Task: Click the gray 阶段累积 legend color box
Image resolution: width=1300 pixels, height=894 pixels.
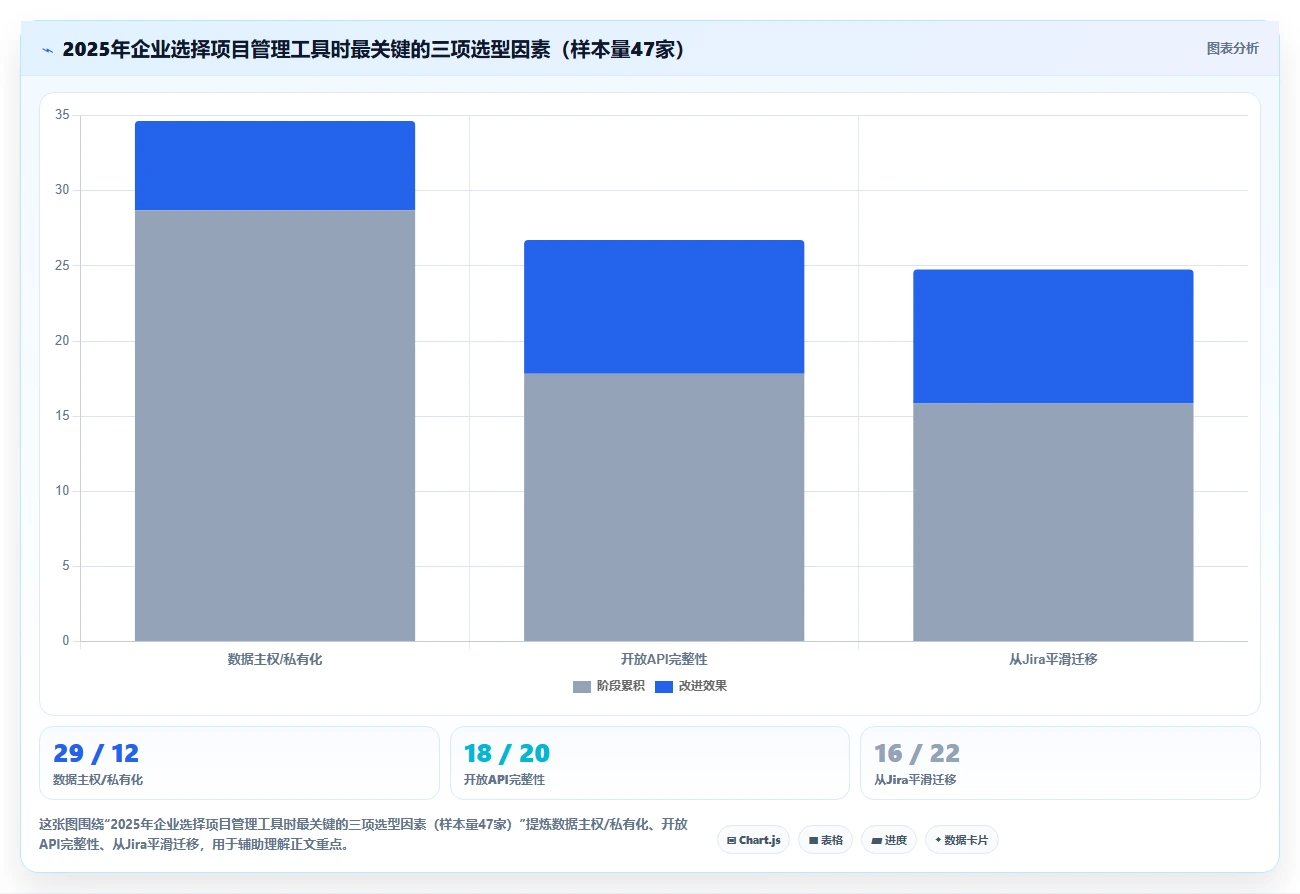Action: tap(582, 686)
